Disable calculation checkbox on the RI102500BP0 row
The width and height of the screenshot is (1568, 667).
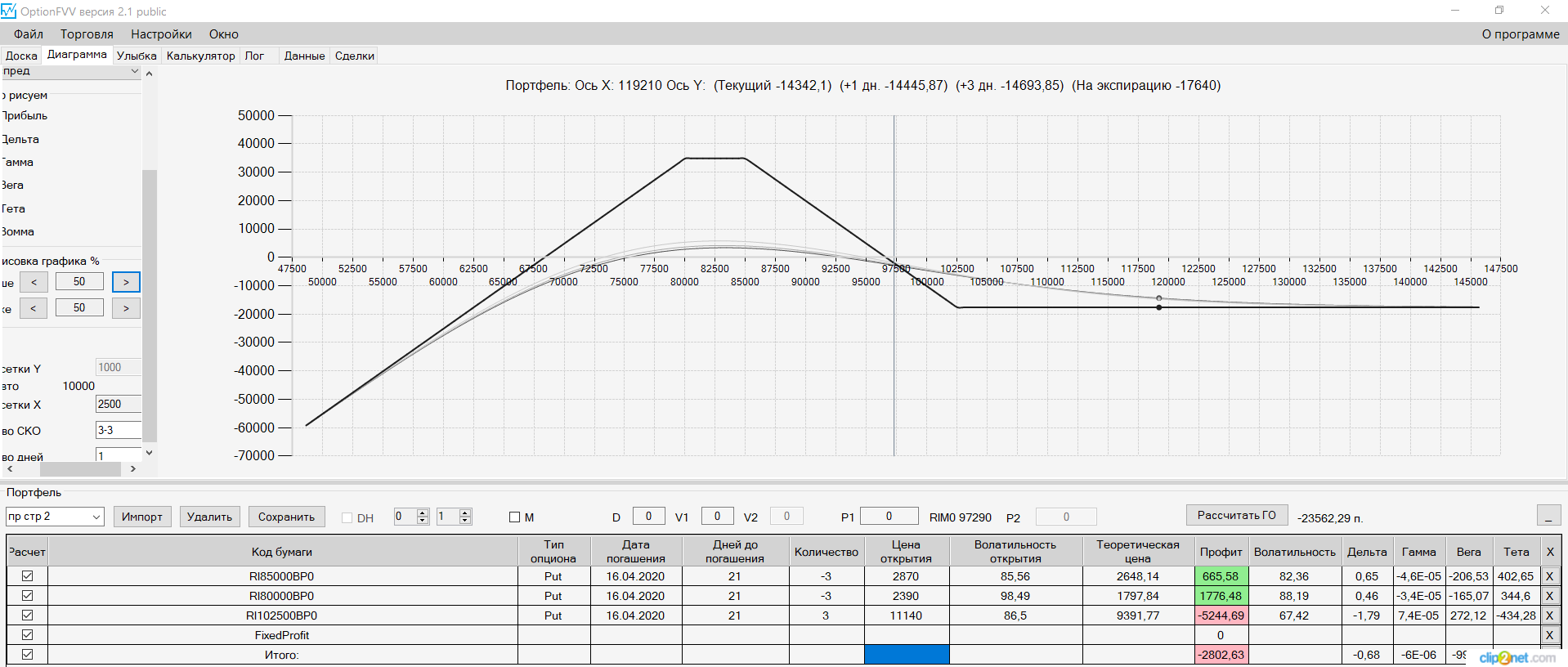(x=28, y=616)
